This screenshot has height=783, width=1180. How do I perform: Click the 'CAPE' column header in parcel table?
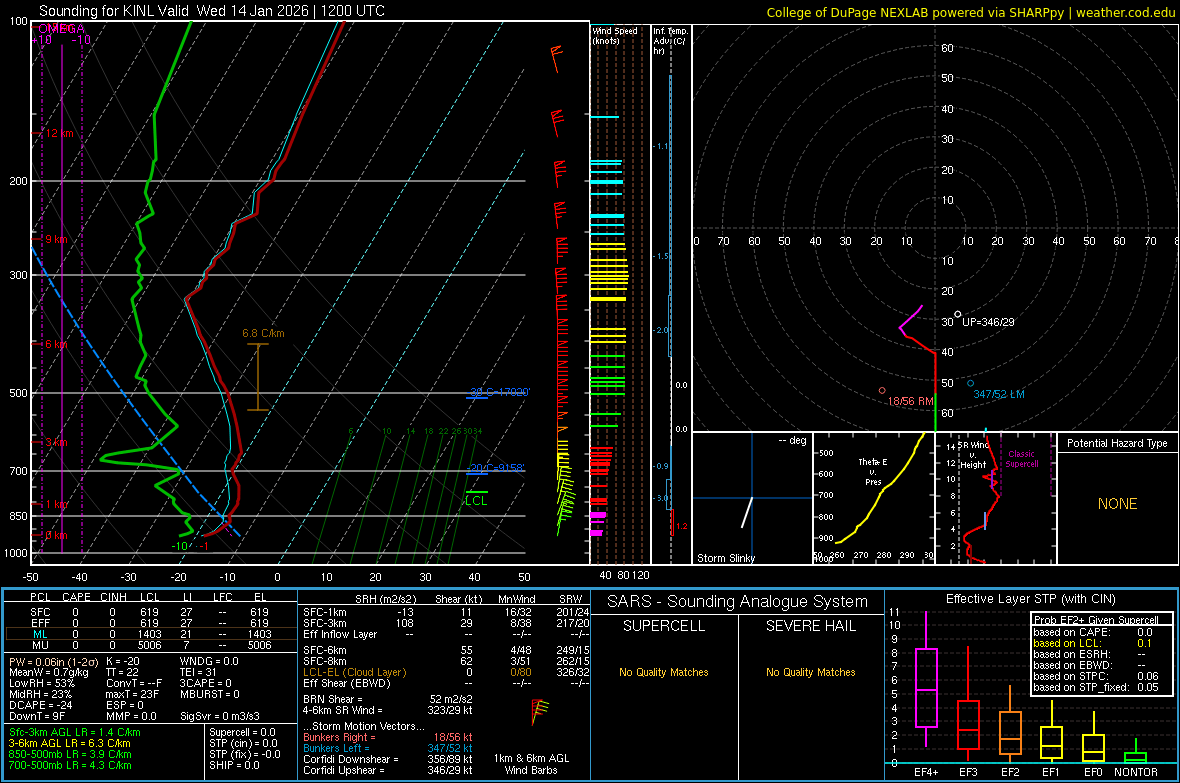76,597
